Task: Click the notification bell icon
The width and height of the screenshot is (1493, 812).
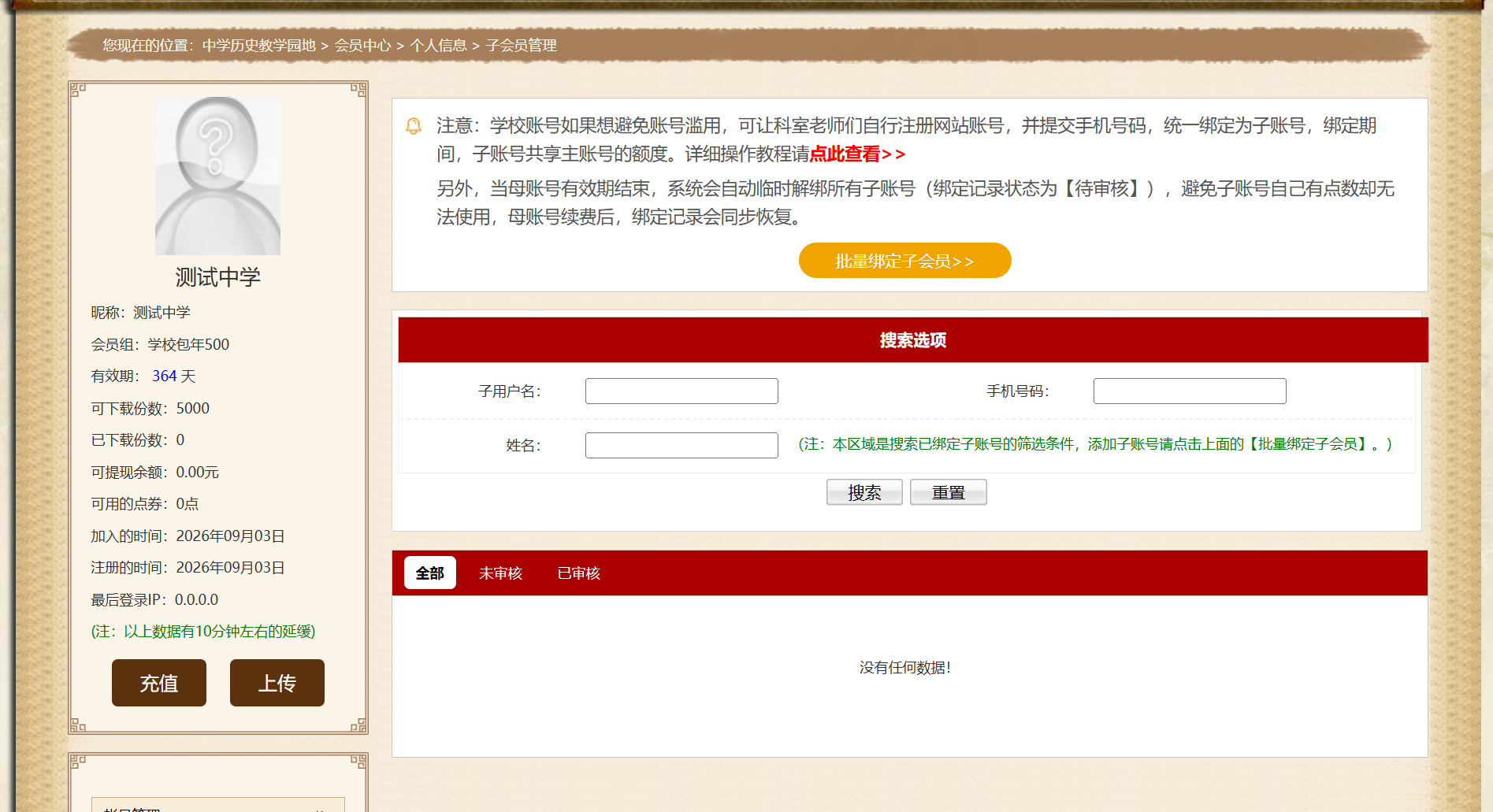Action: pos(414,126)
